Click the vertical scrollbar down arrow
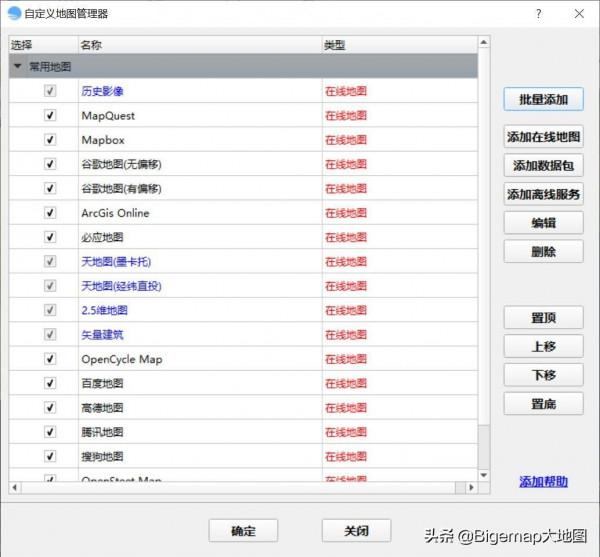 pyautogui.click(x=484, y=475)
